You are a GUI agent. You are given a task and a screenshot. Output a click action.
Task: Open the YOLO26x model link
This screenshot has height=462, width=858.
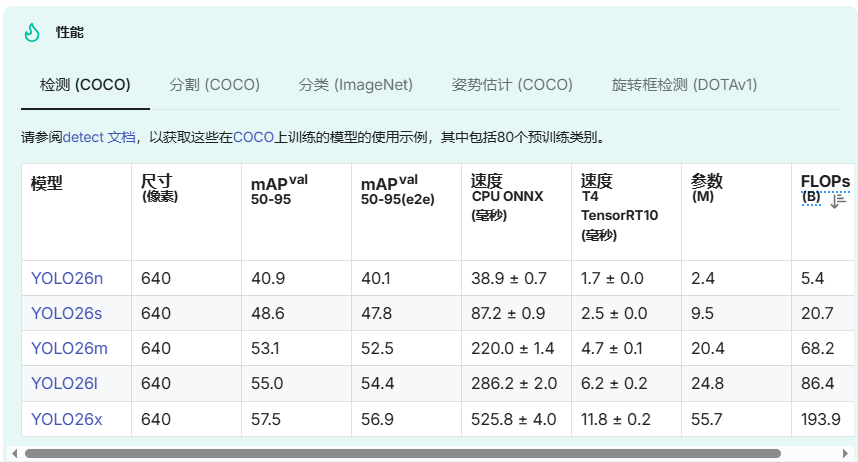click(66, 419)
